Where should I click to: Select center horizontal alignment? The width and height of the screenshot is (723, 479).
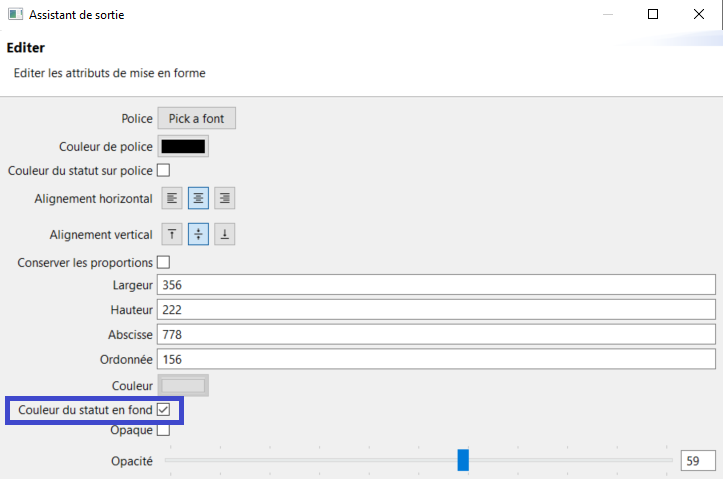point(199,198)
